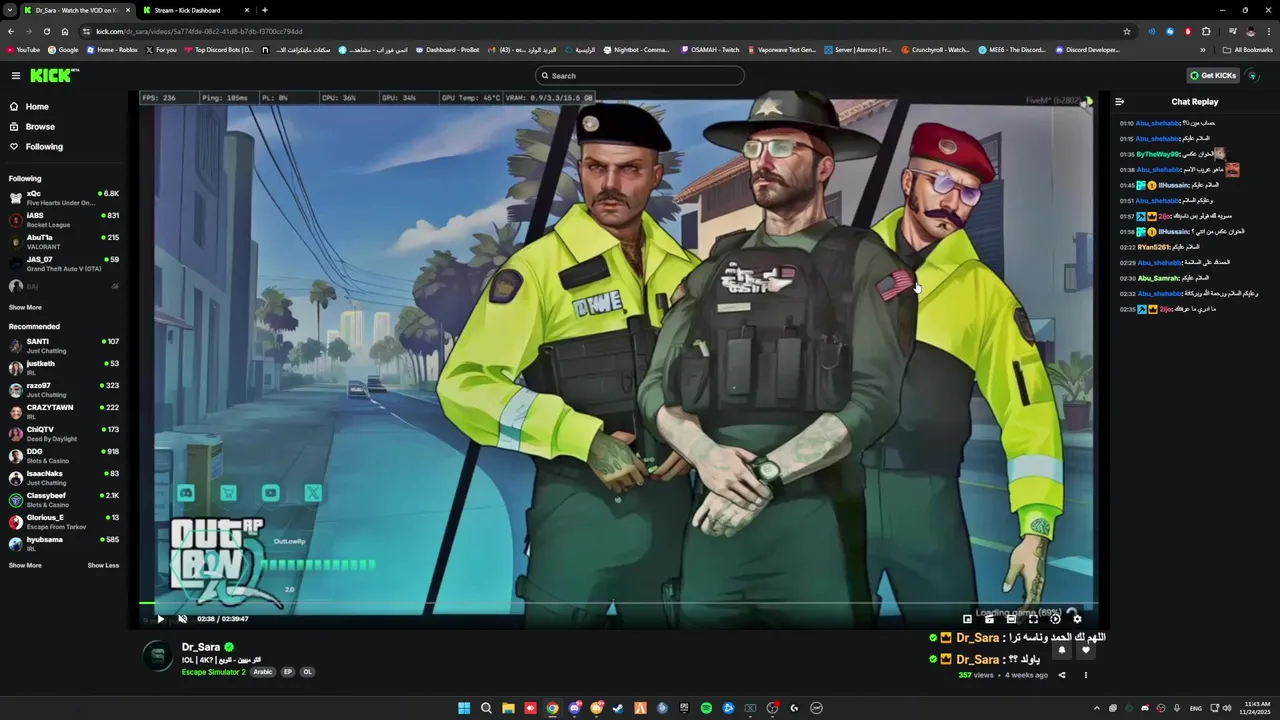1280x720 pixels.
Task: Open IABS Rocket League channel
Action: [64, 220]
